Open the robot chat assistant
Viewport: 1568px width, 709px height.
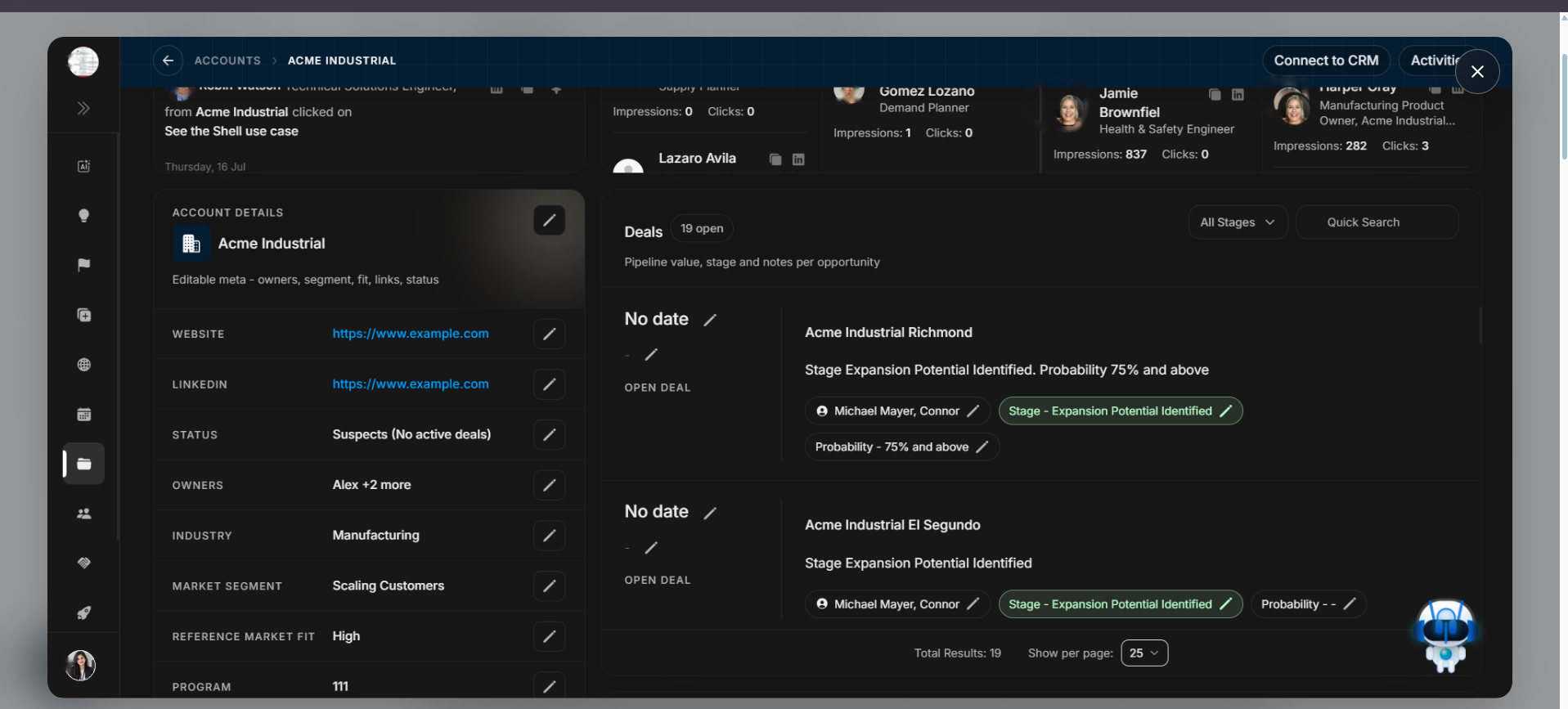[1445, 636]
